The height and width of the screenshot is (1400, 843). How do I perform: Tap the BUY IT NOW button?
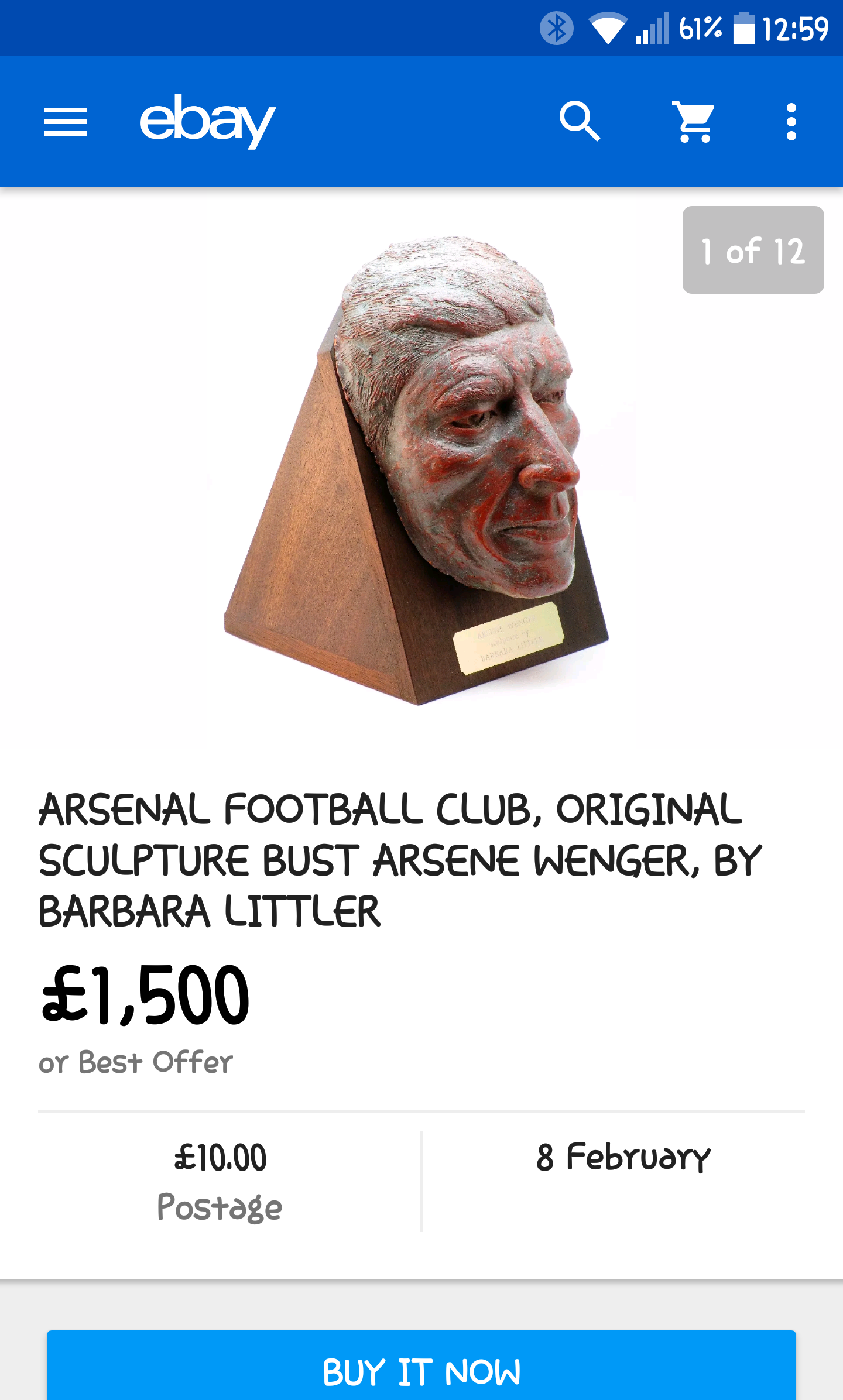click(x=421, y=1365)
